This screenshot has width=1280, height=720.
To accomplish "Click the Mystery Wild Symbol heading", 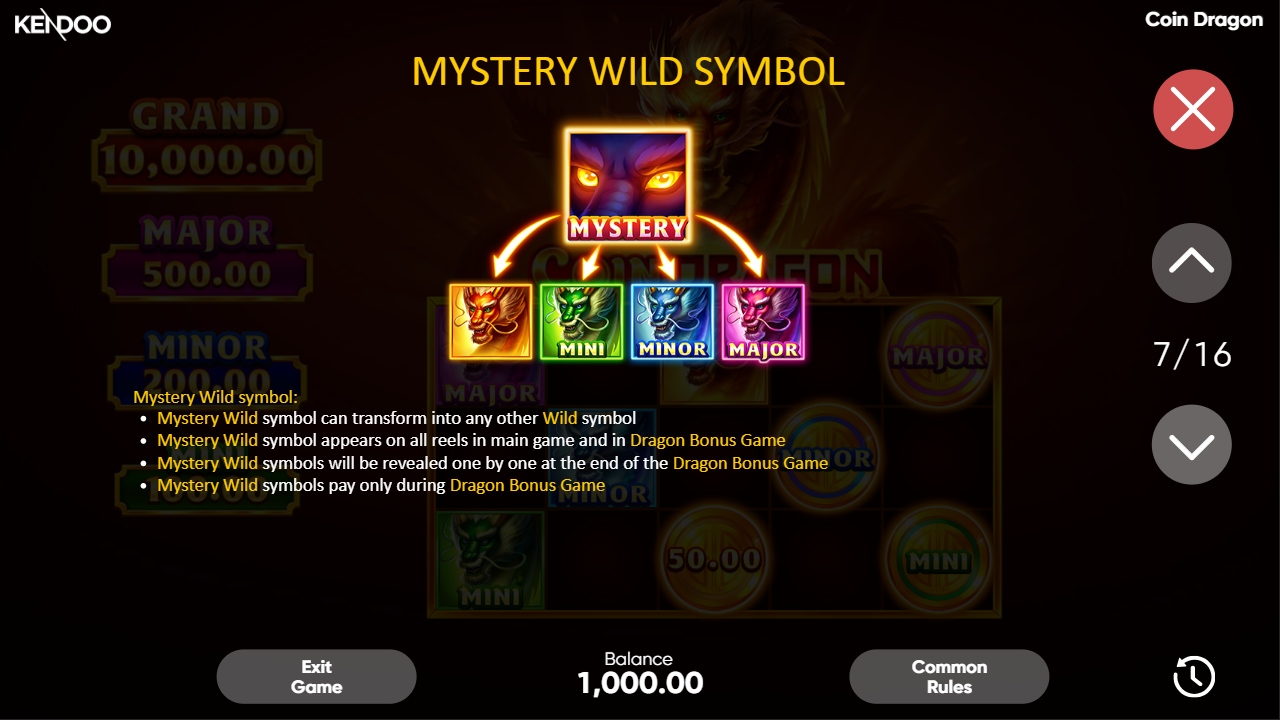I will [629, 71].
